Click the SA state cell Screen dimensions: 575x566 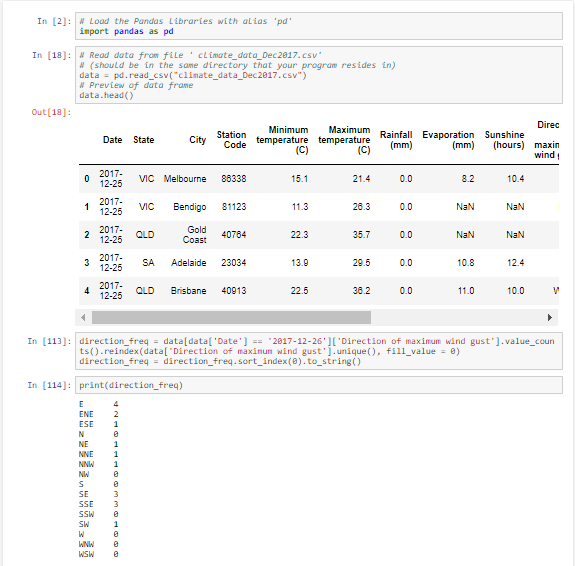pyautogui.click(x=148, y=263)
